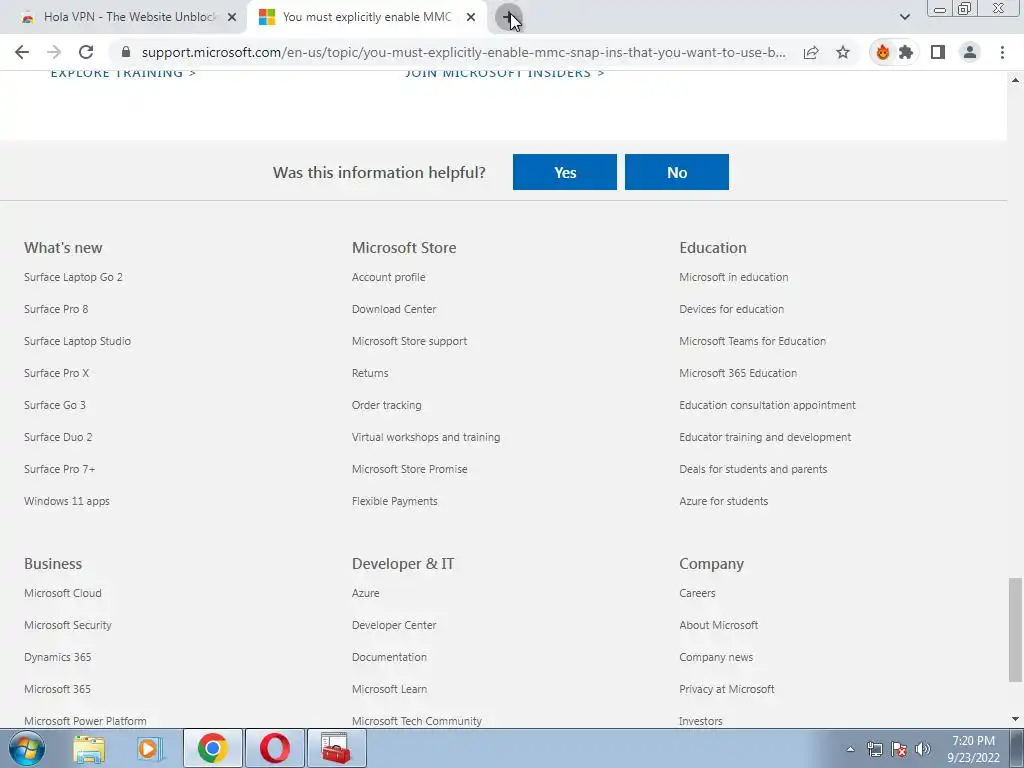Screen dimensions: 1024x768
Task: Open the Windows 11 apps link
Action: point(67,501)
